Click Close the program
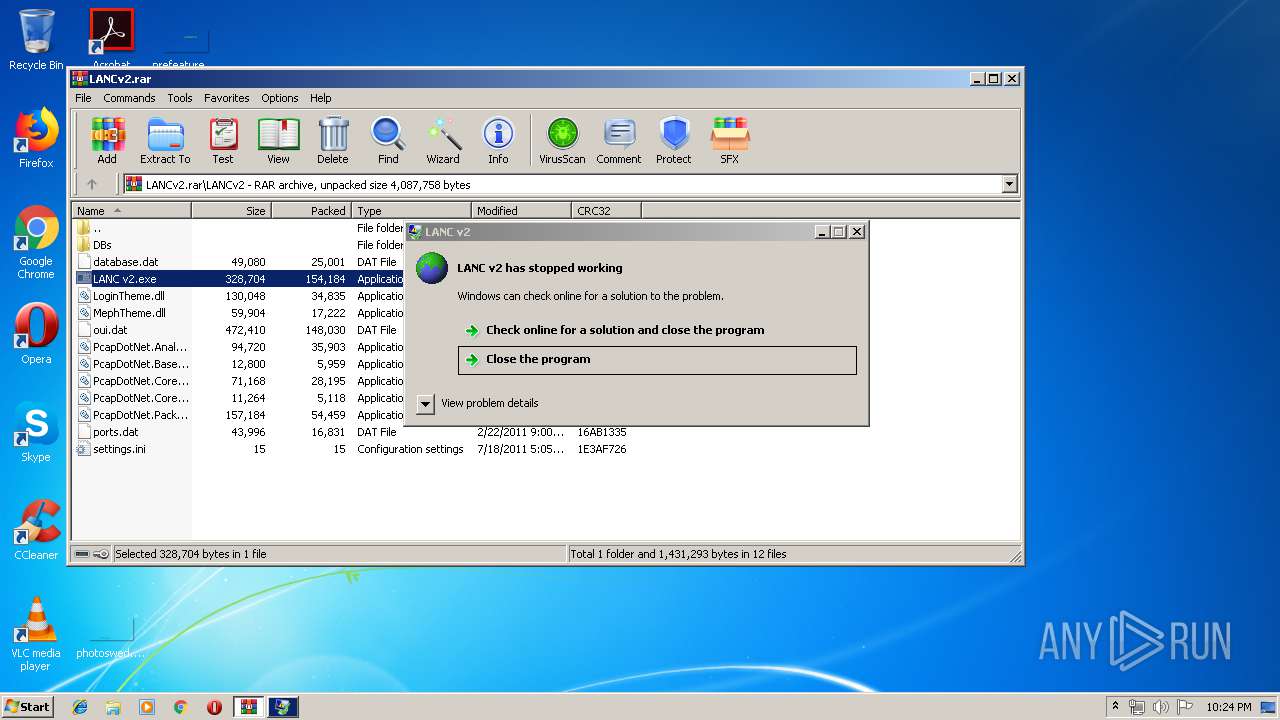This screenshot has height=720, width=1280. (657, 360)
